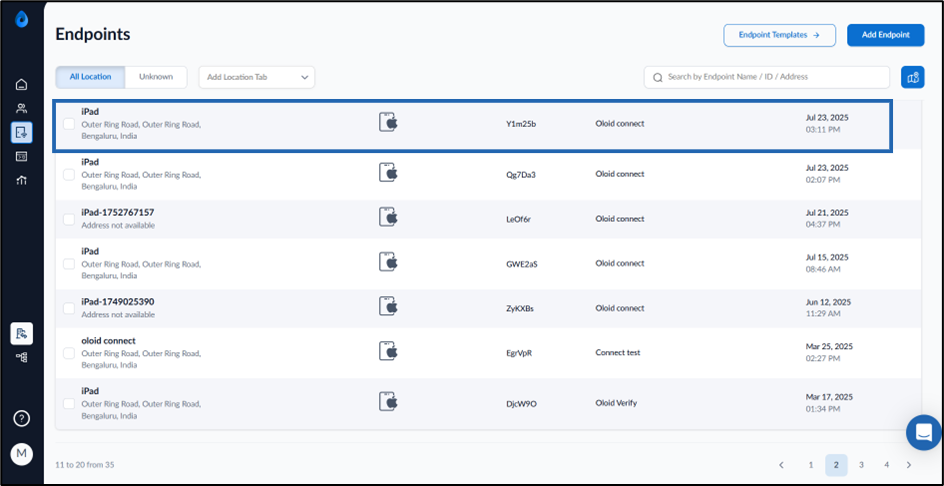The height and width of the screenshot is (486, 944).
Task: Click the iPad device icon for DjcW9O
Action: [x=388, y=401]
